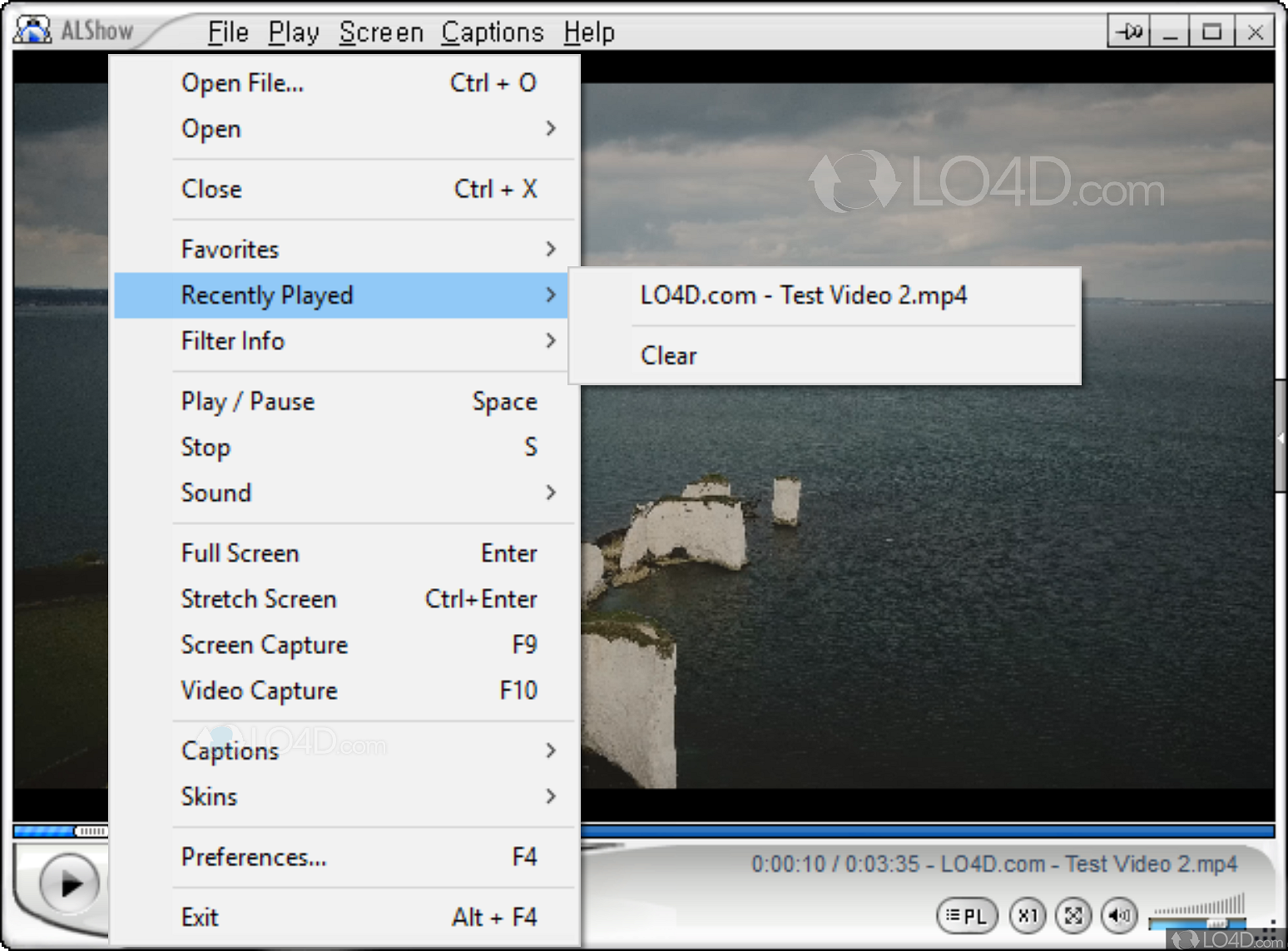This screenshot has height=951, width=1288.
Task: Toggle the always-on-top pin button
Action: 1129,32
